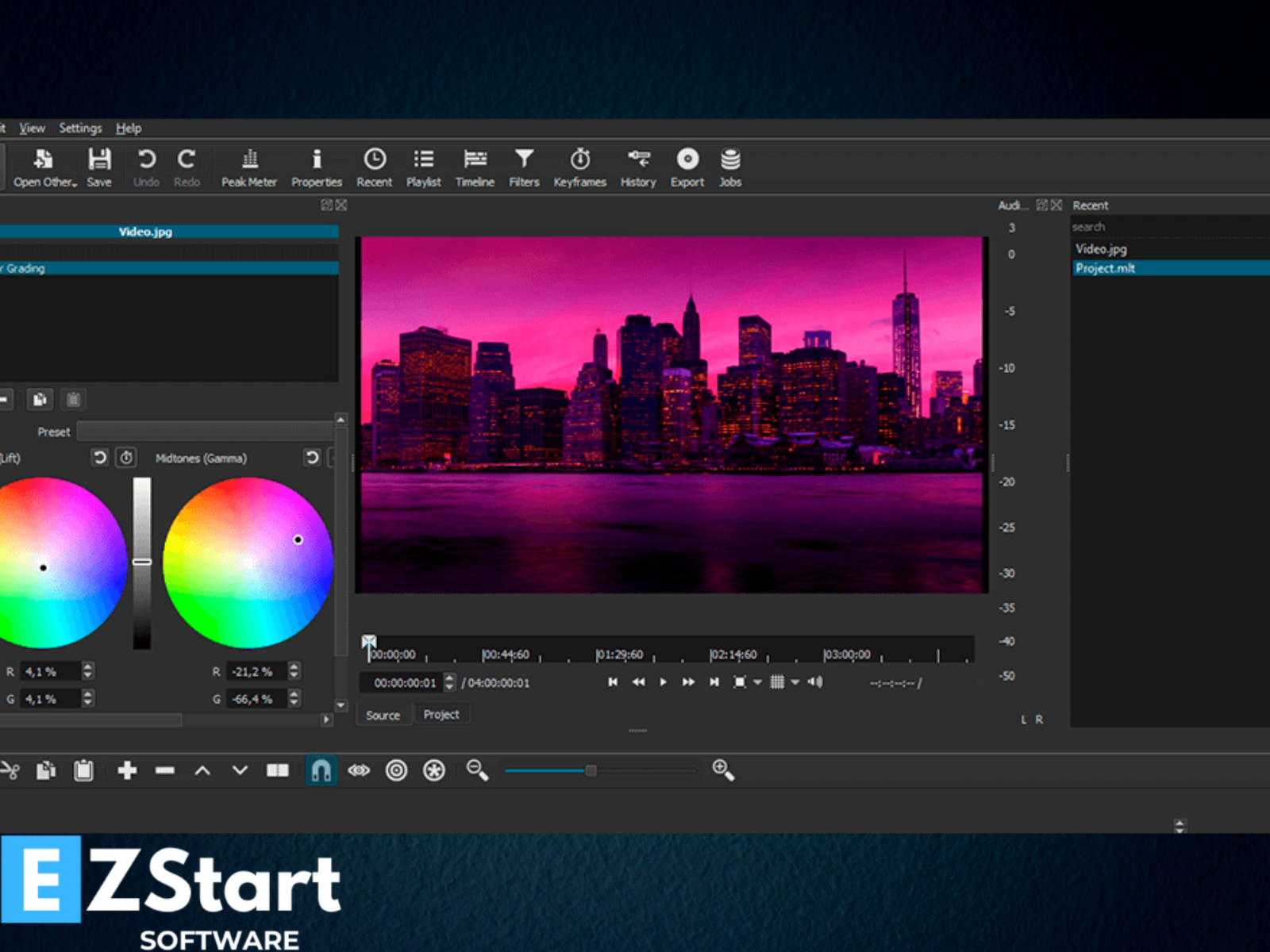Play the video preview
The height and width of the screenshot is (952, 1270).
[664, 682]
